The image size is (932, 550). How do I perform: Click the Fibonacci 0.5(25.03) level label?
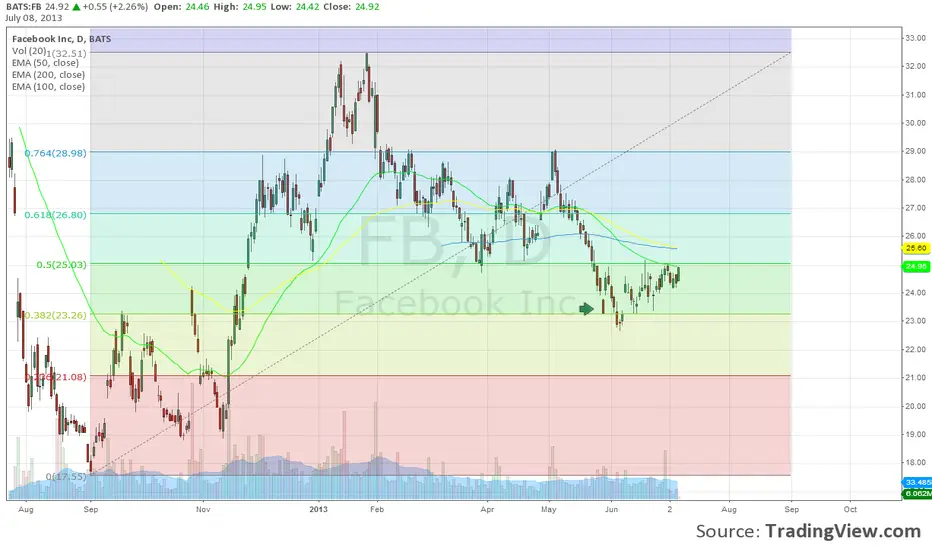click(61, 265)
